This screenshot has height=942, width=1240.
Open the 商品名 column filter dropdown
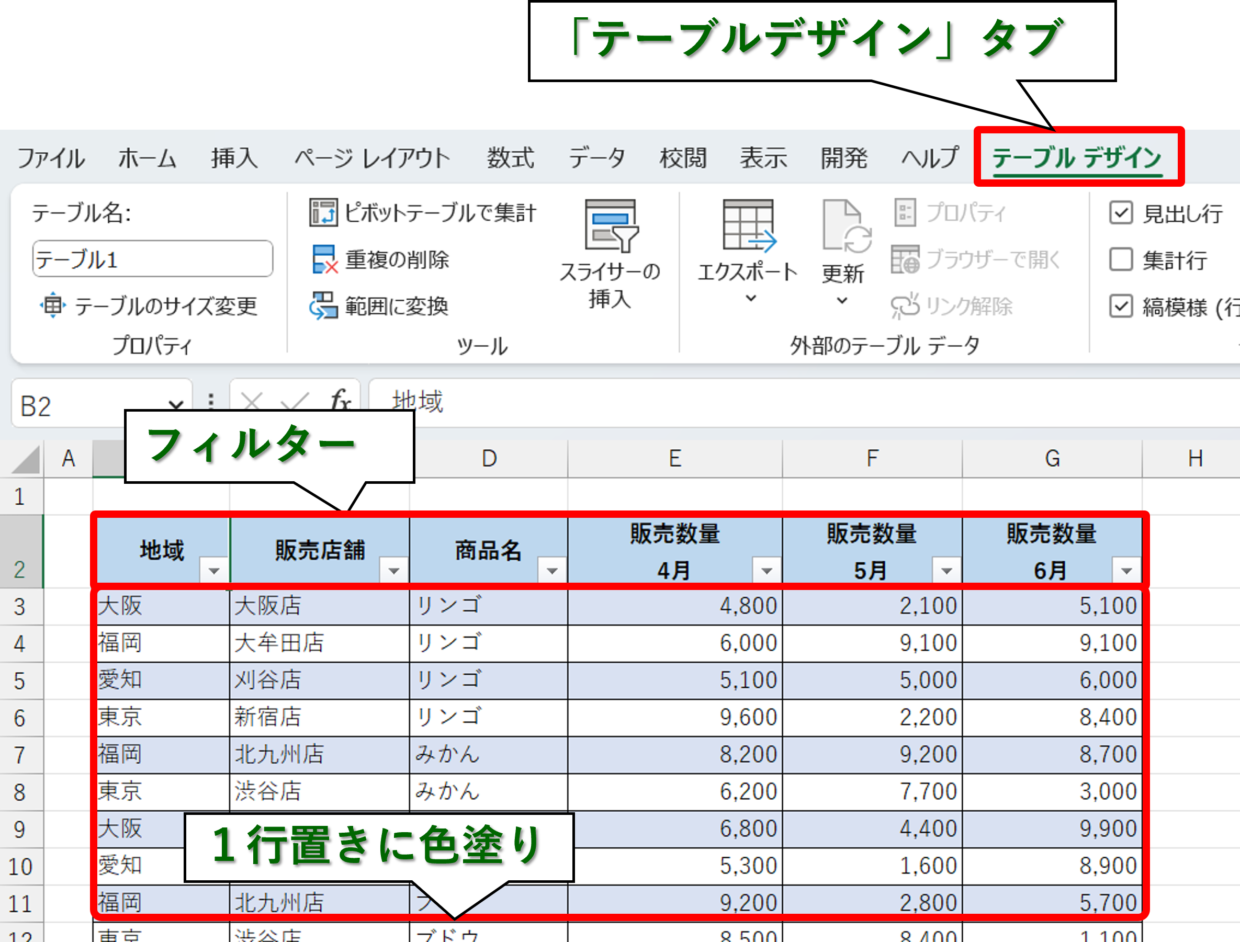552,571
